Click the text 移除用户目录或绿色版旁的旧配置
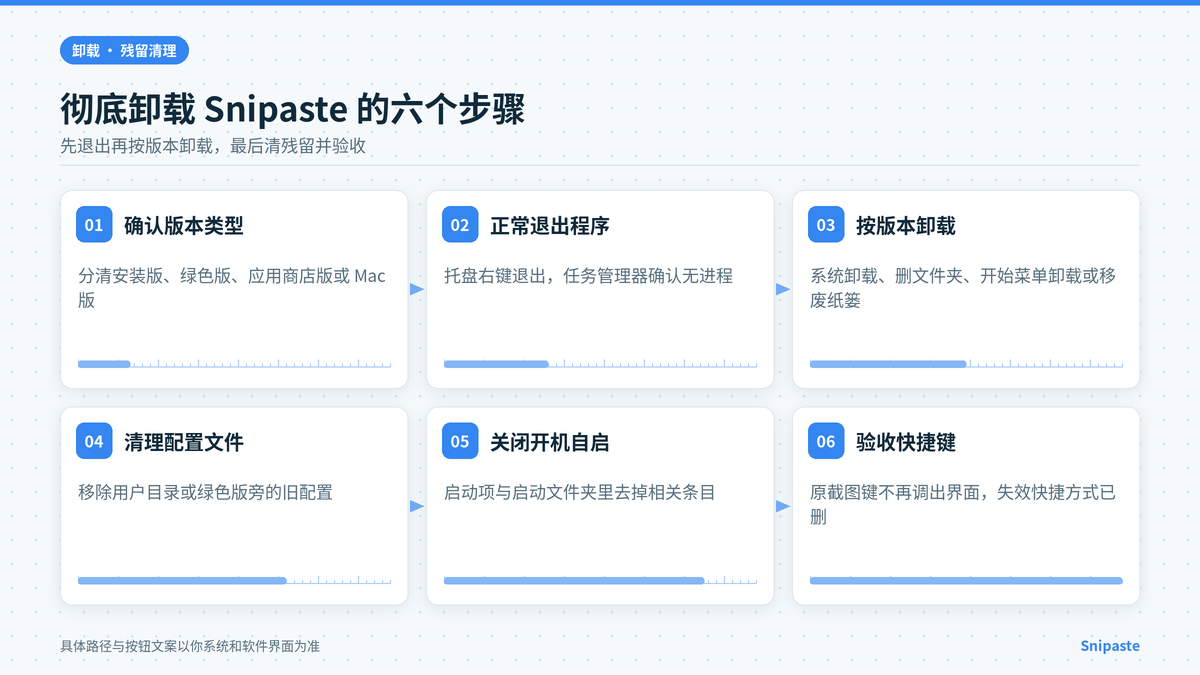 205,492
